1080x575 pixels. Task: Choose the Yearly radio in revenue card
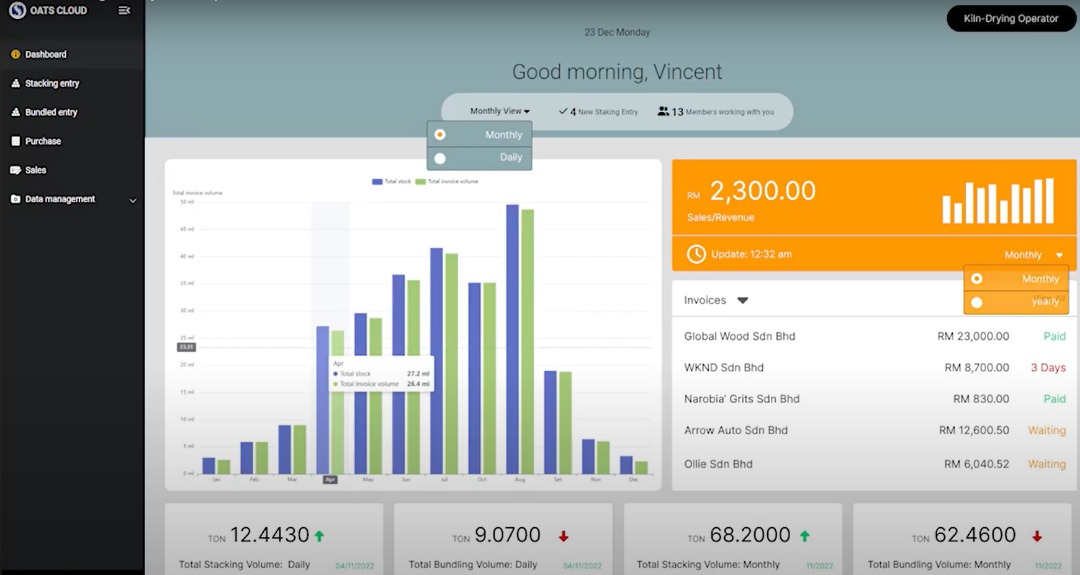977,302
